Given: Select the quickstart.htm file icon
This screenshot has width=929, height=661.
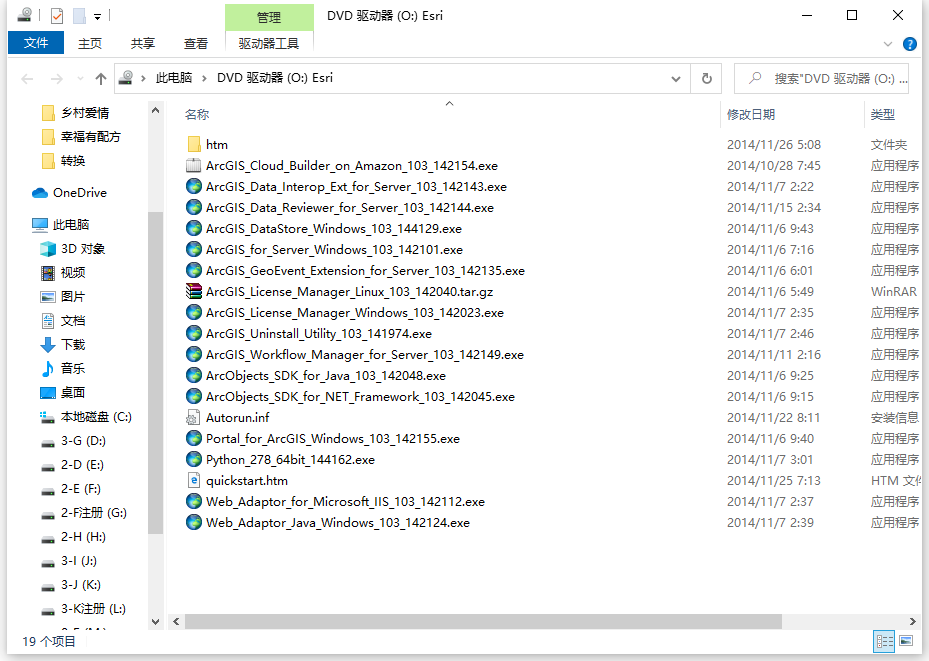Looking at the screenshot, I should click(x=194, y=480).
